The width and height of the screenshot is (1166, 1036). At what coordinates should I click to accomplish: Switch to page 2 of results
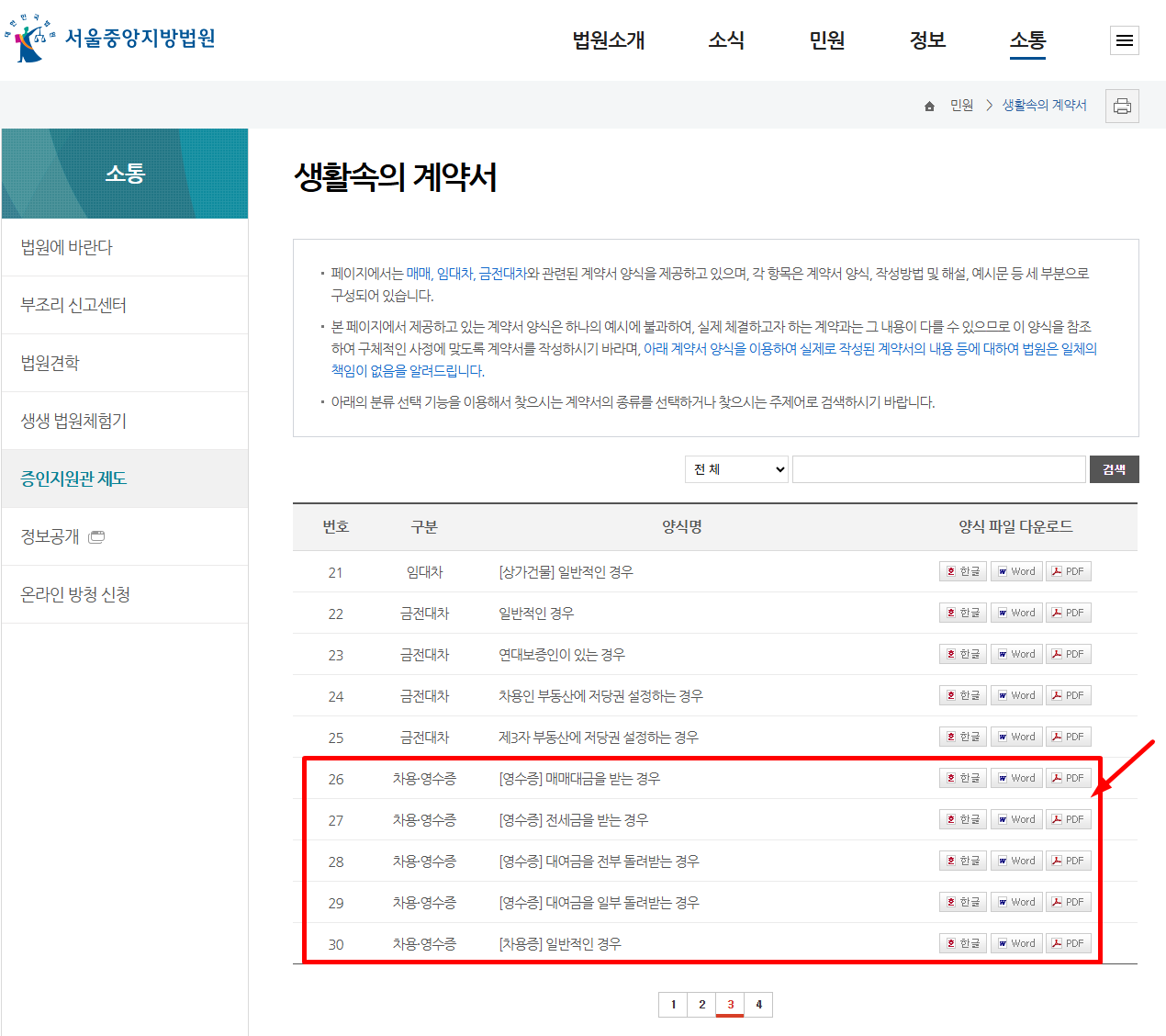(x=701, y=1004)
